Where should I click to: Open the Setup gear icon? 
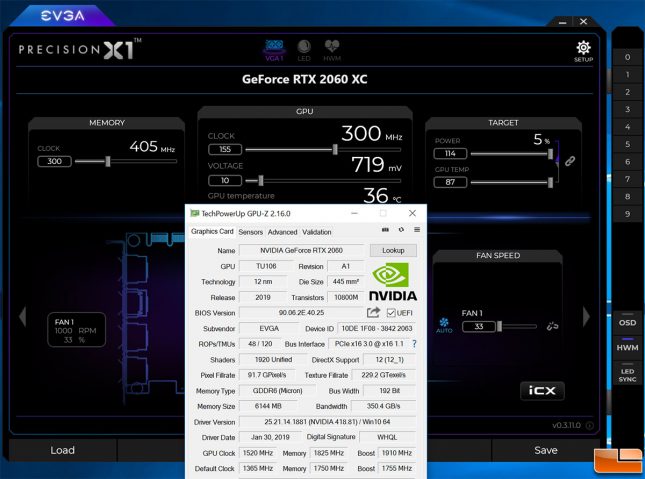click(x=583, y=51)
